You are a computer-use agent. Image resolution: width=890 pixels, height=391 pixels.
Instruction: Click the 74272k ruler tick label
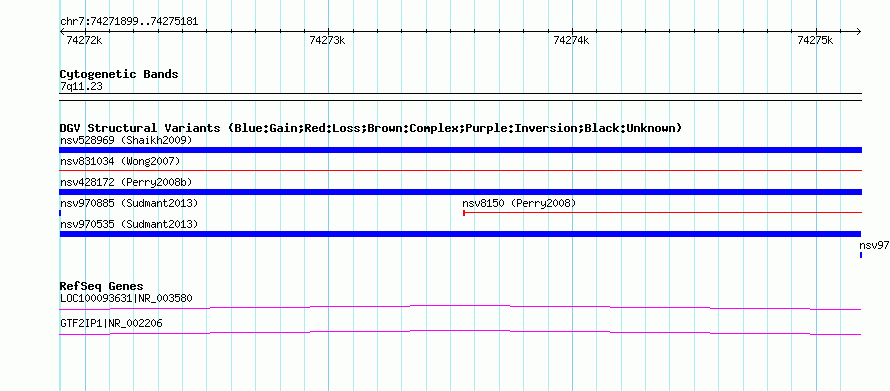tap(84, 40)
